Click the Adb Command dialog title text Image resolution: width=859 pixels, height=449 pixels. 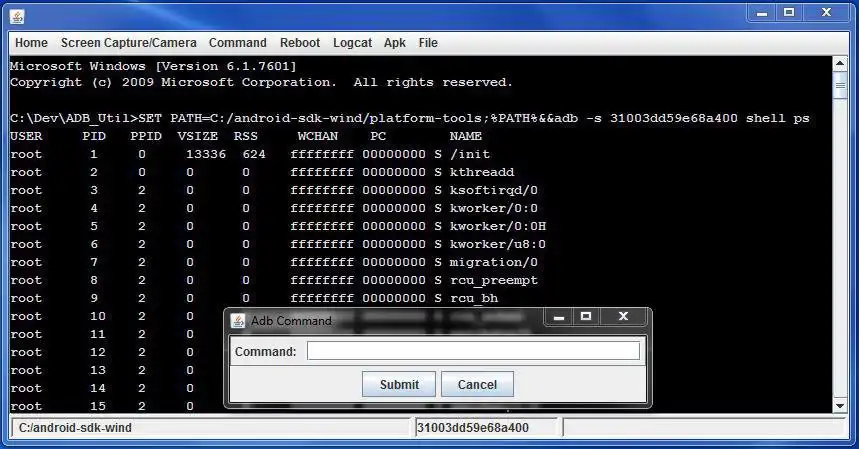pyautogui.click(x=291, y=321)
